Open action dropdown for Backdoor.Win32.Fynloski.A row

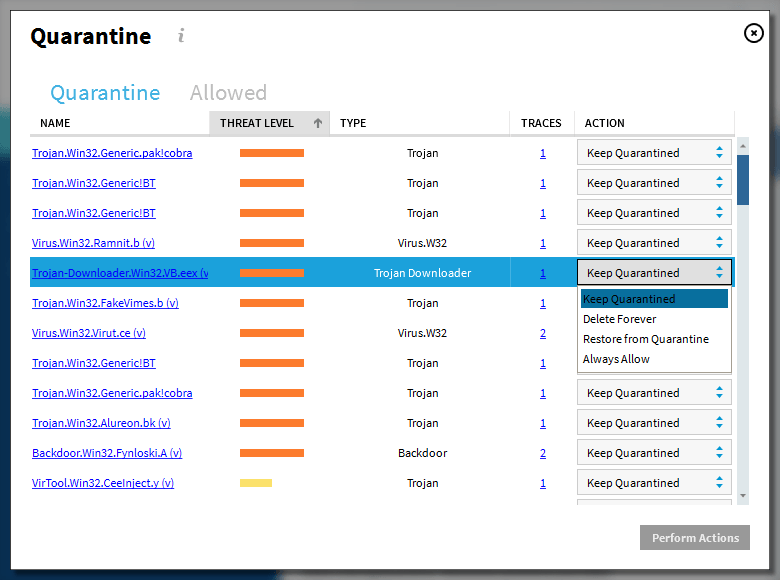[654, 453]
